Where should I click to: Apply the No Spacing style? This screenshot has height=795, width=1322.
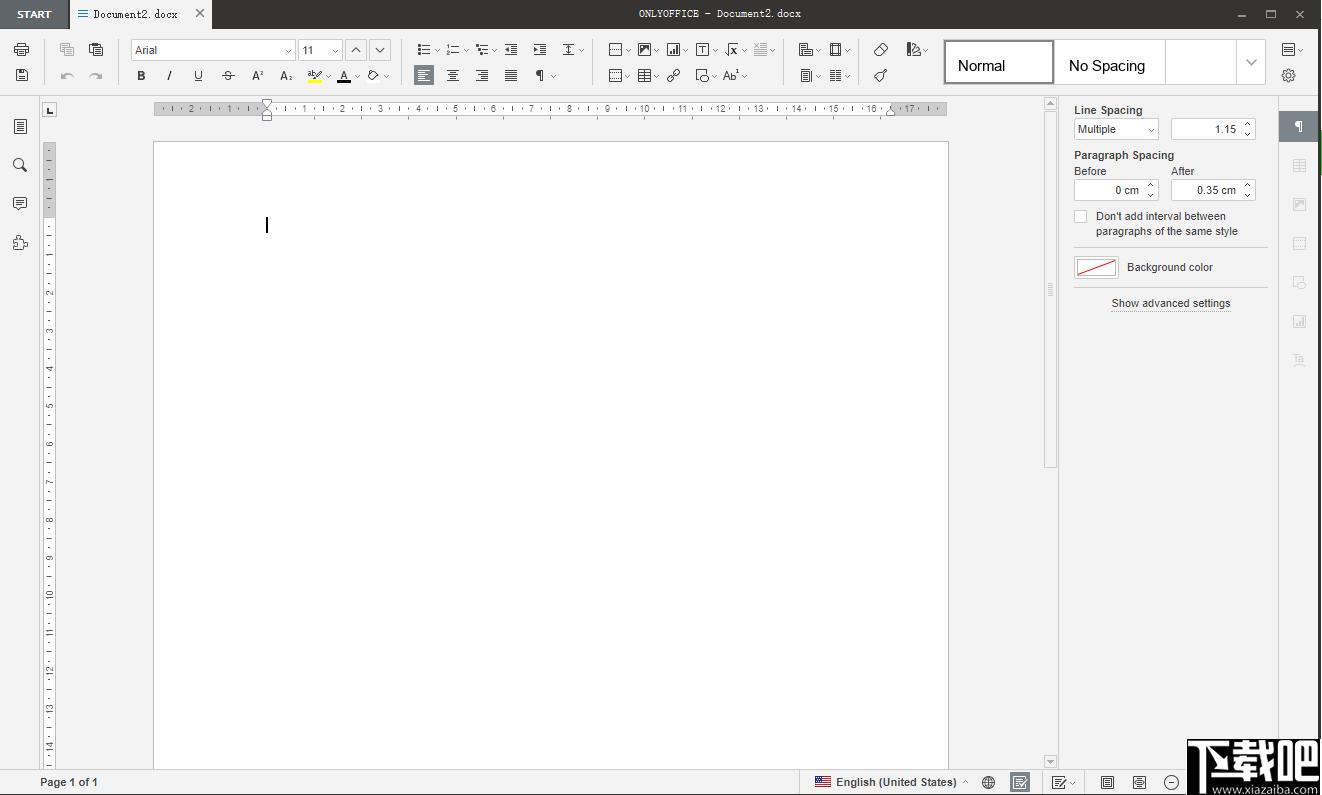click(x=1108, y=63)
